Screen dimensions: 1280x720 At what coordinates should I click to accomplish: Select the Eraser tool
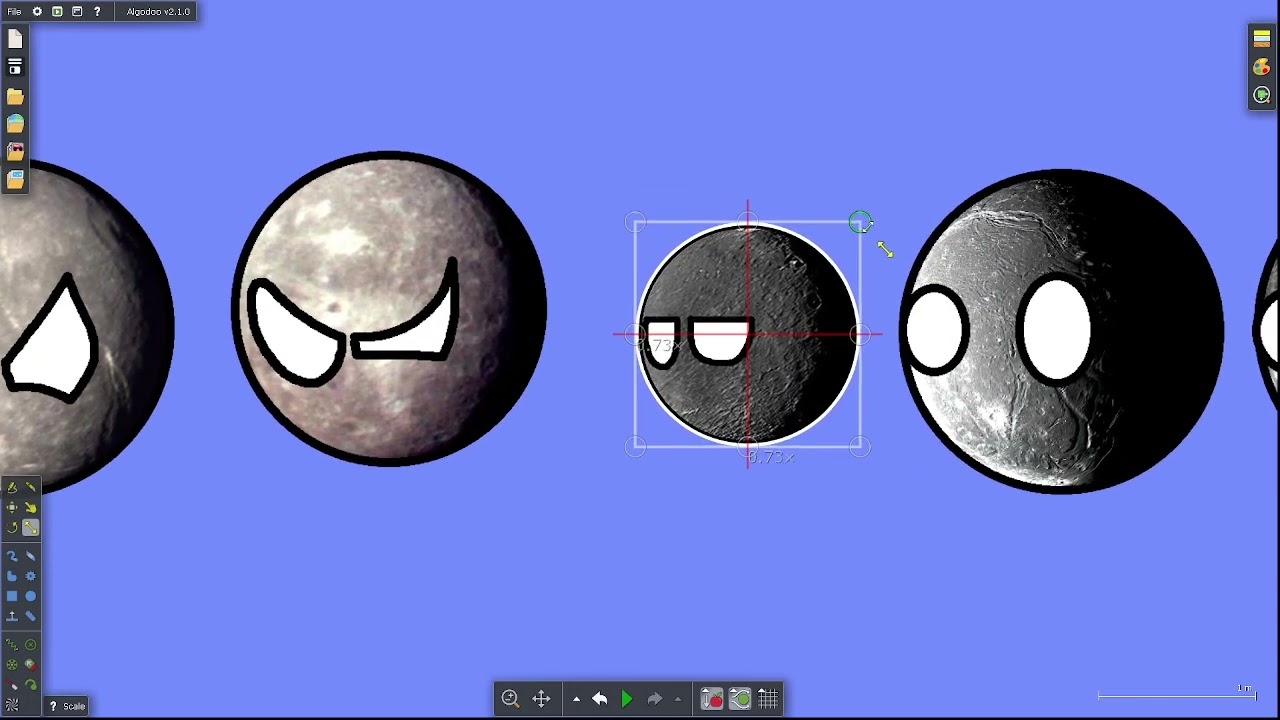click(31, 556)
